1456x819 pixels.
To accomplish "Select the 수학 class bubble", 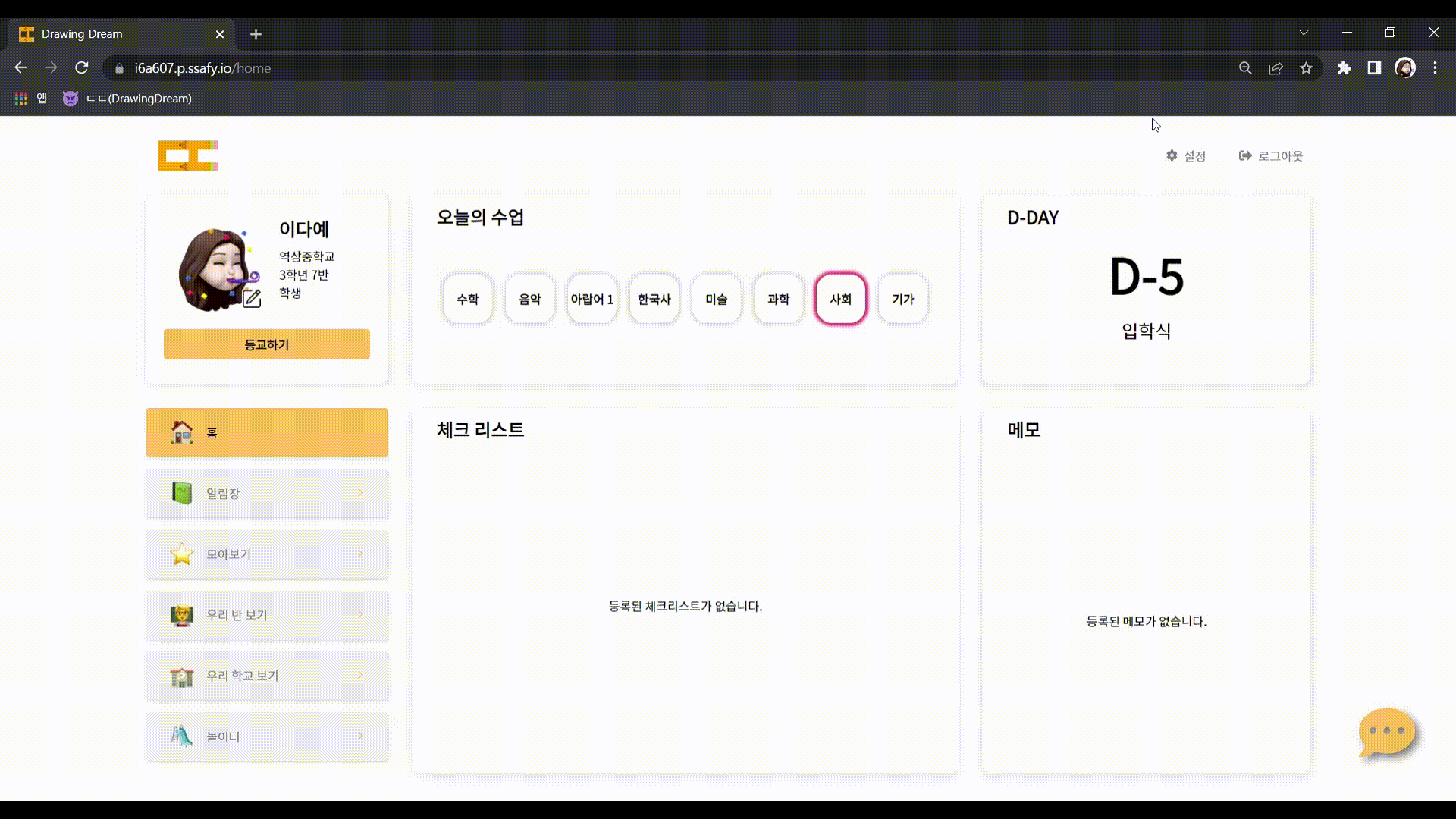I will (x=467, y=299).
